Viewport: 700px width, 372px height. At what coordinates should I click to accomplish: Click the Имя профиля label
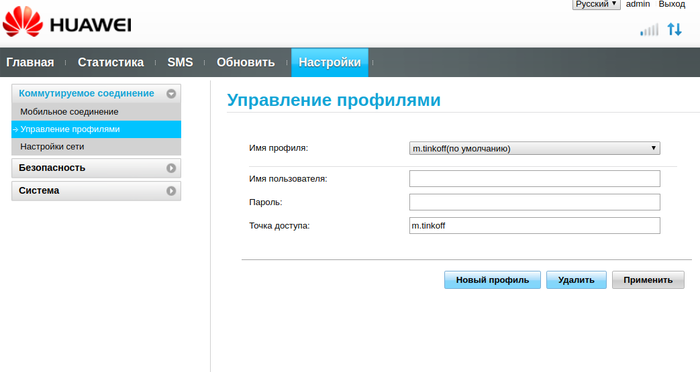pos(279,148)
